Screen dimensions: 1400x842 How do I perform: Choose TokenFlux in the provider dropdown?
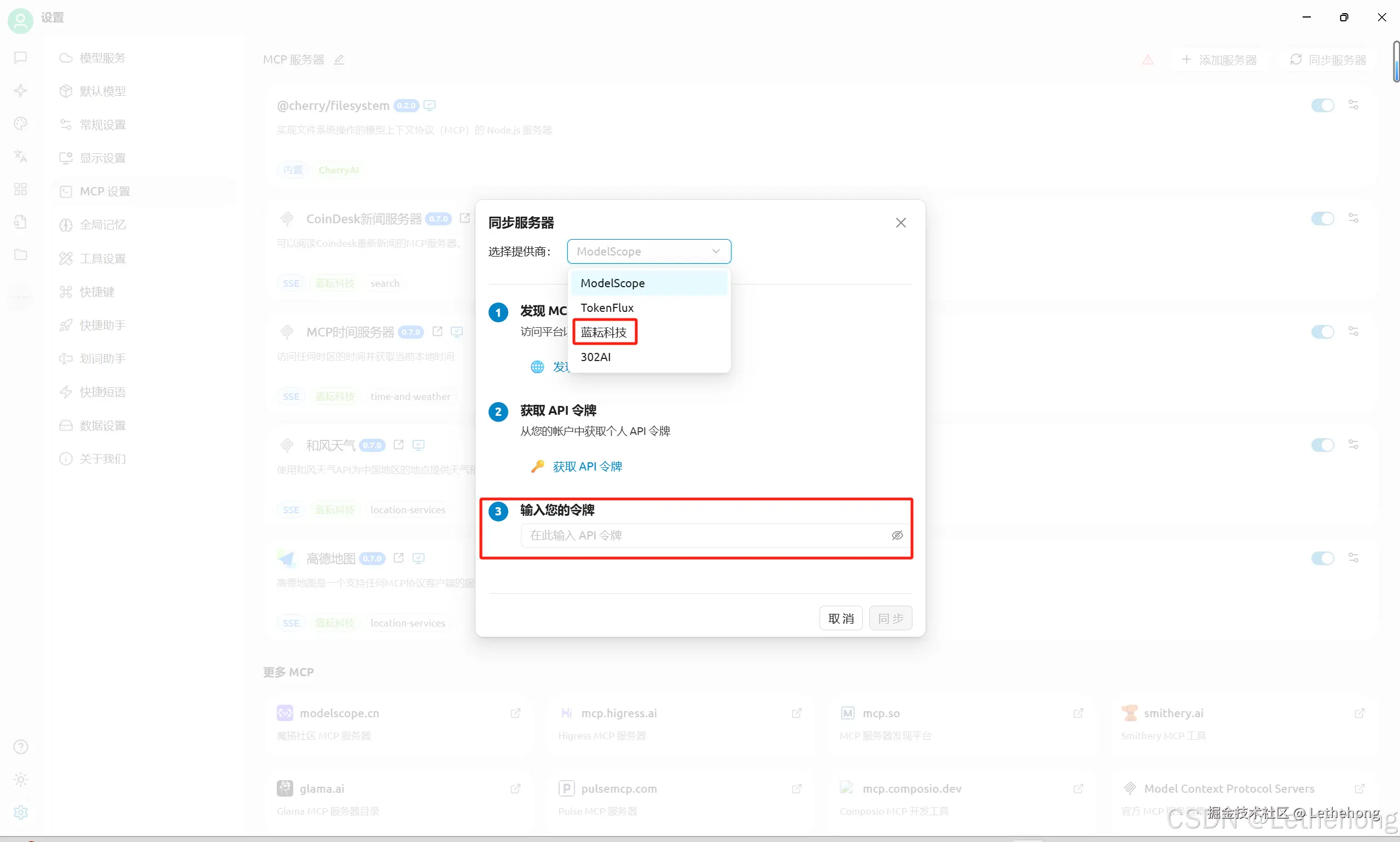(x=607, y=307)
